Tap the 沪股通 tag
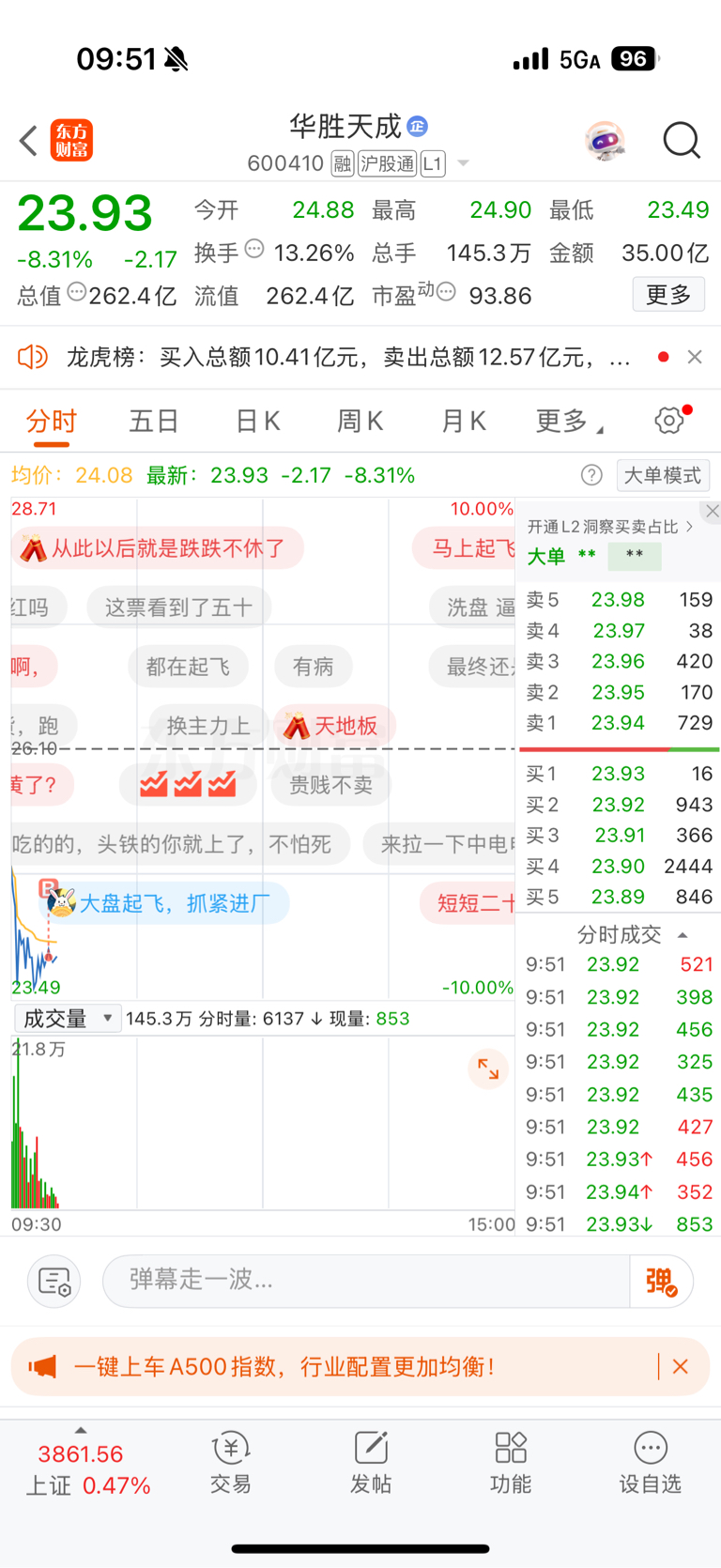 pos(387,163)
